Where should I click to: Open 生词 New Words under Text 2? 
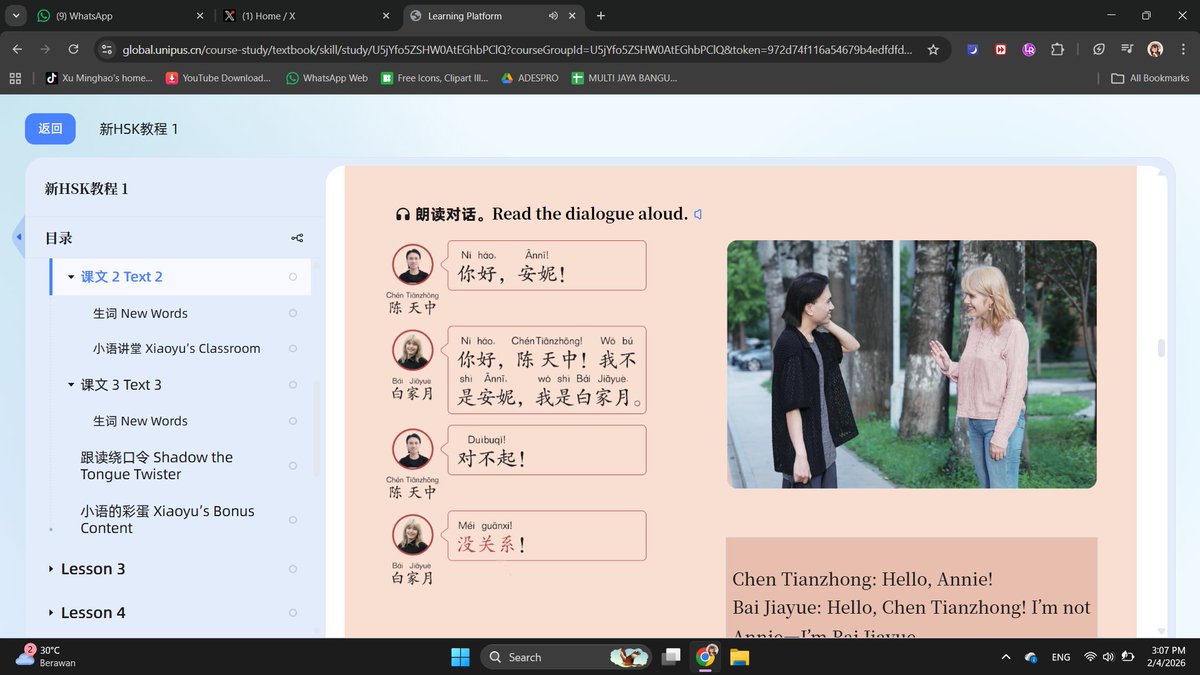140,313
